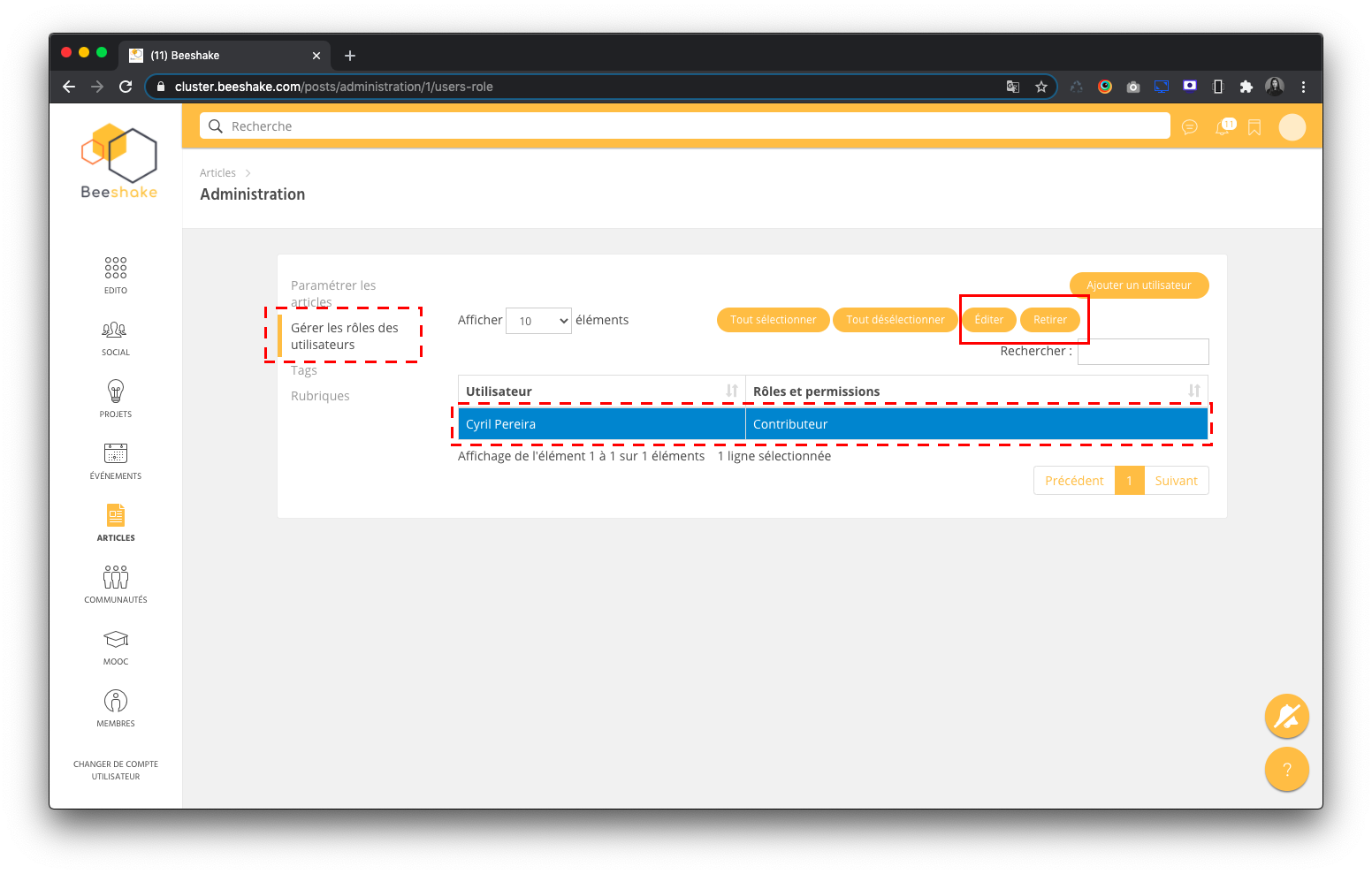The height and width of the screenshot is (874, 1372).
Task: Click the translate page icon
Action: click(1013, 87)
